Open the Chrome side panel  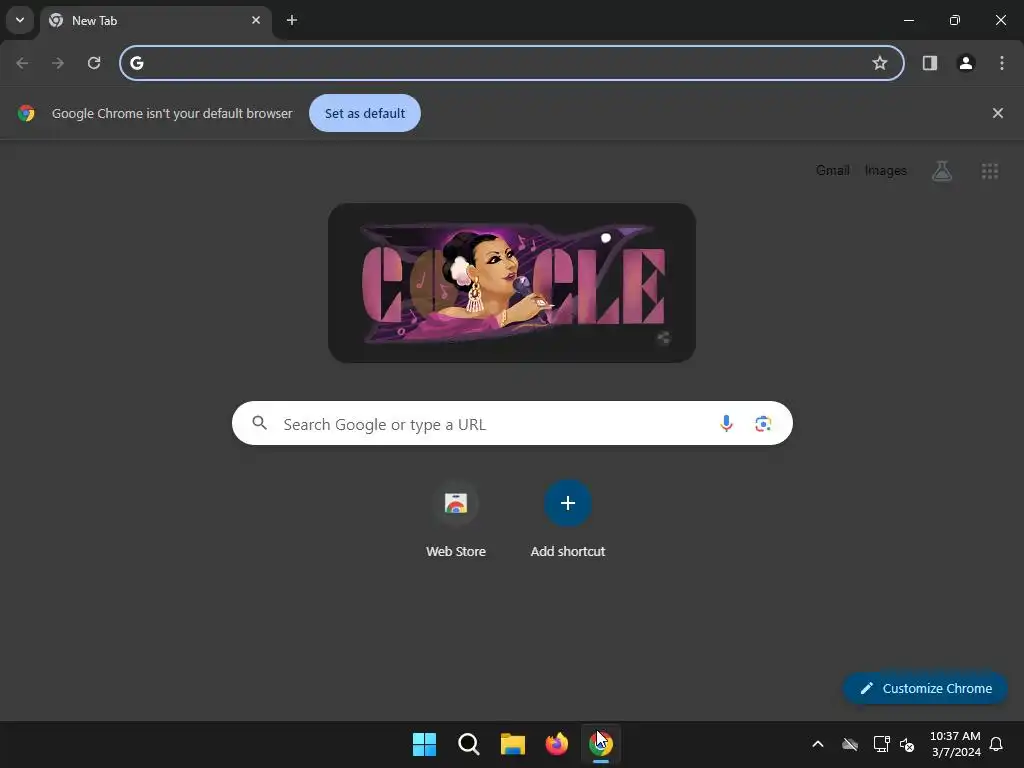(930, 63)
